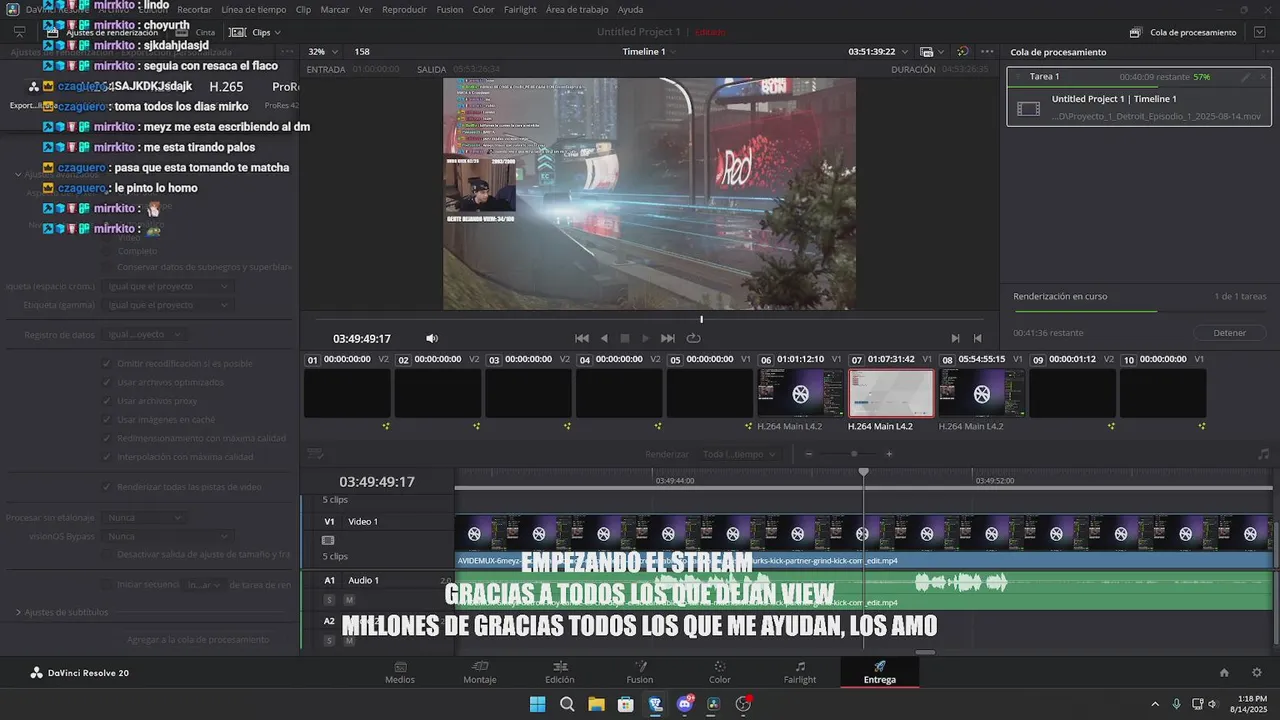Toggle Omitir recodificación si es posible
1280x720 pixels.
[x=107, y=363]
